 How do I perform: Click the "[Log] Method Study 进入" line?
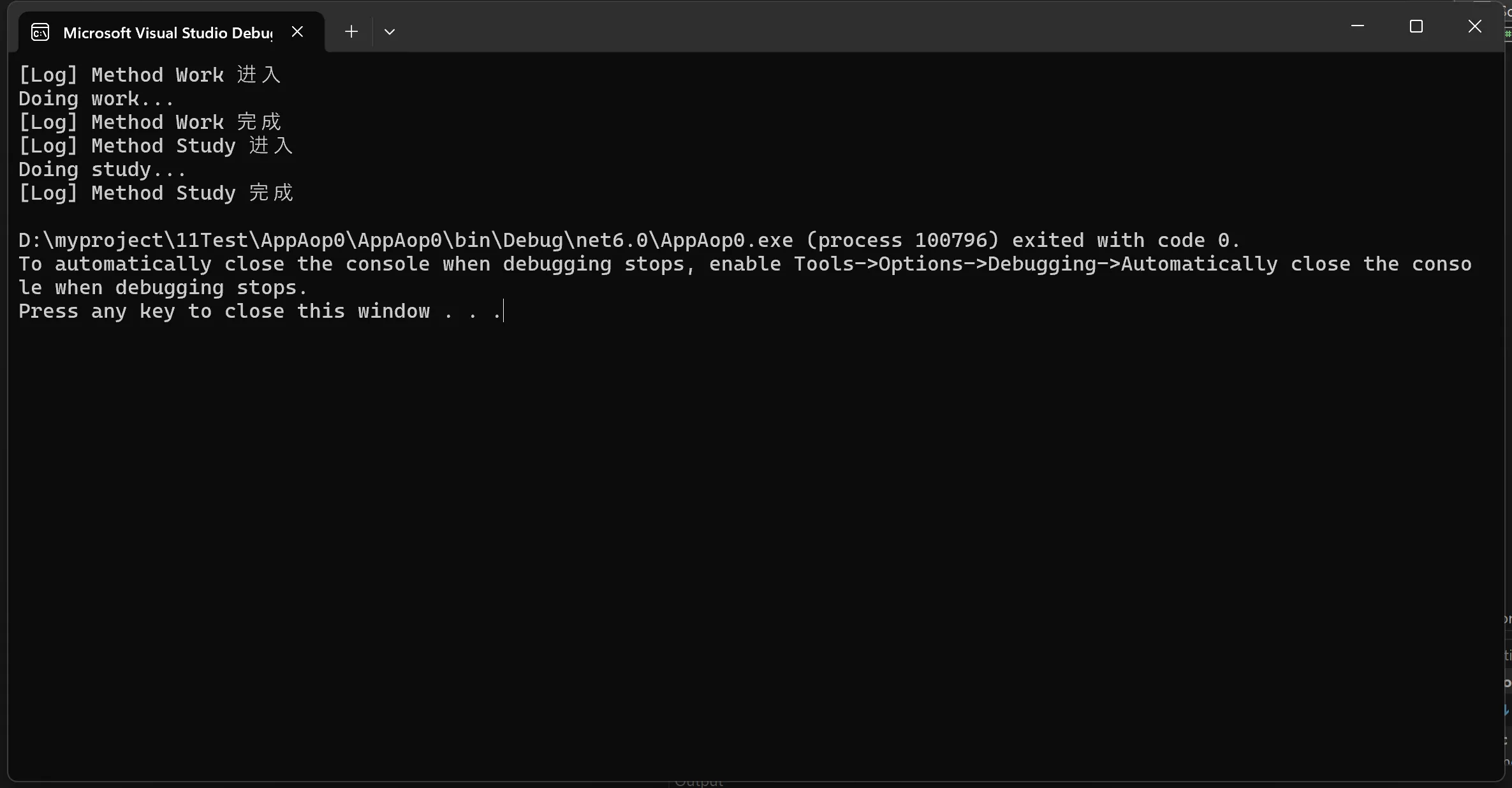pyautogui.click(x=156, y=145)
